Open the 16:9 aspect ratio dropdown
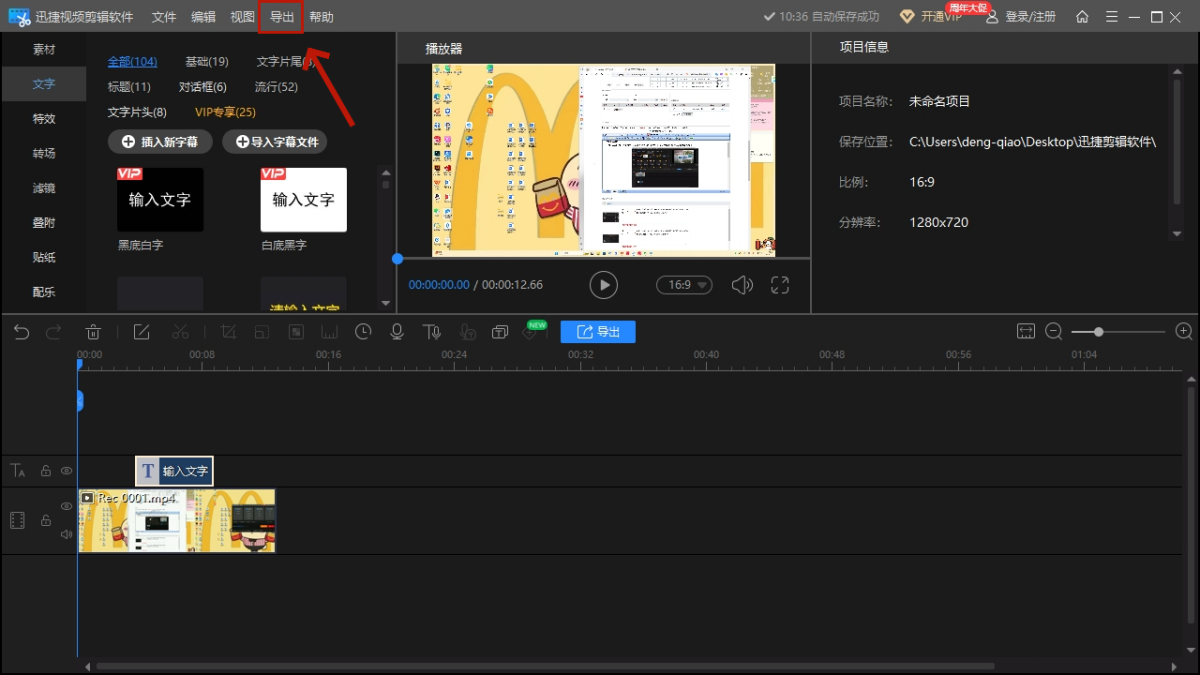 (684, 285)
